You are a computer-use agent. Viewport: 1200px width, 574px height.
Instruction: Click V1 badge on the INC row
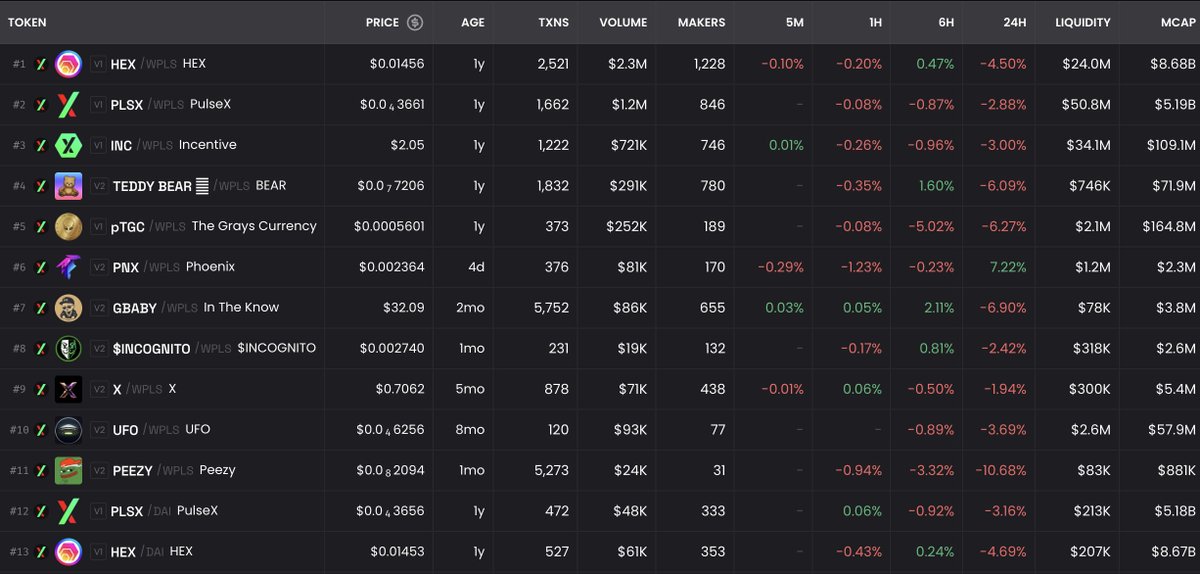[x=98, y=145]
